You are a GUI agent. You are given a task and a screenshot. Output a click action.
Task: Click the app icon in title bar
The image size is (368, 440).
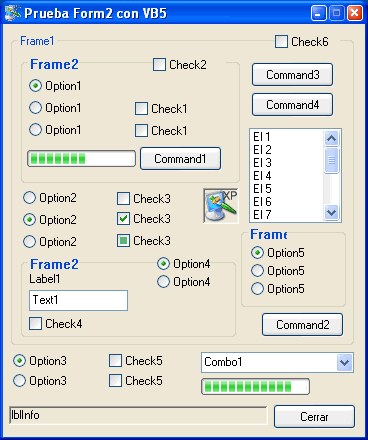[x=13, y=13]
